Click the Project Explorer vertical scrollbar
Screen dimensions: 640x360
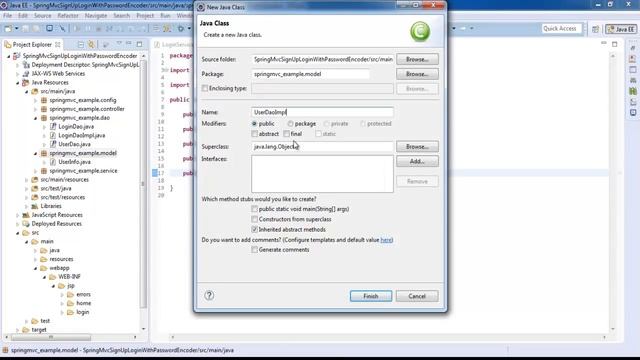click(143, 184)
